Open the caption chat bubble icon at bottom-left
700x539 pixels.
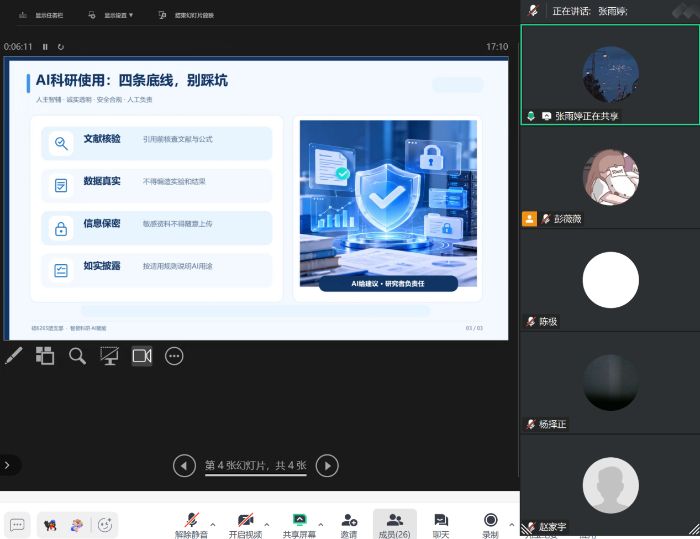click(17, 525)
